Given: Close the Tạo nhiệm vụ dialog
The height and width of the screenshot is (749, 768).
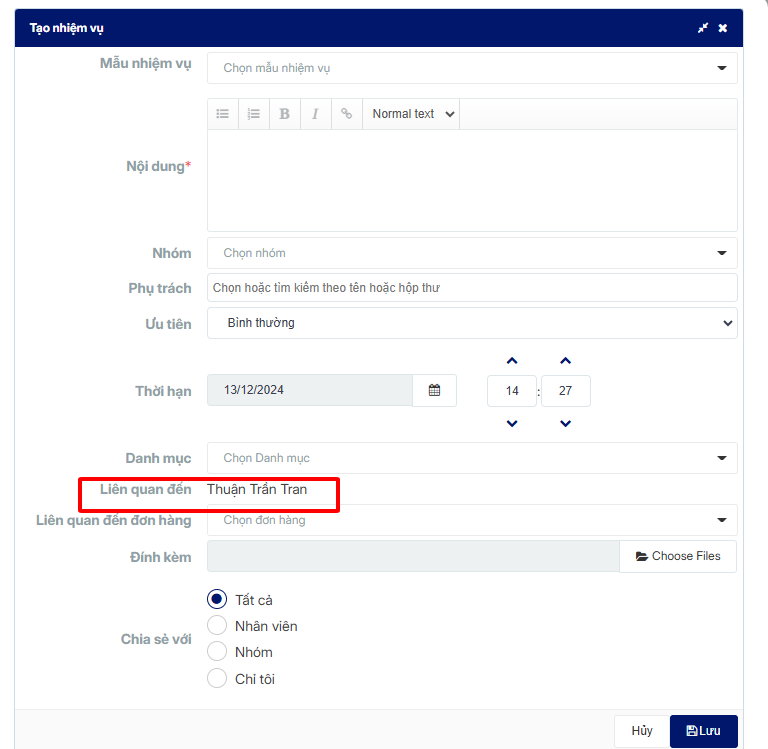Looking at the screenshot, I should tap(722, 28).
